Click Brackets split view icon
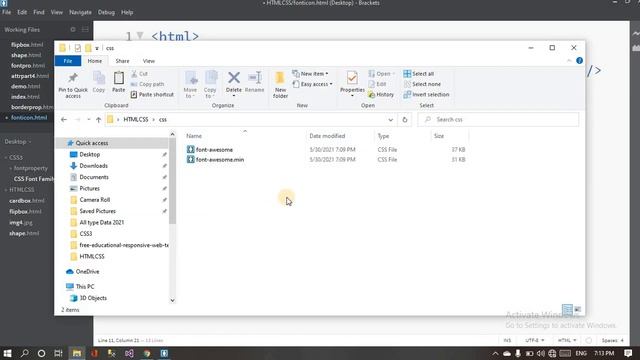 (85, 29)
